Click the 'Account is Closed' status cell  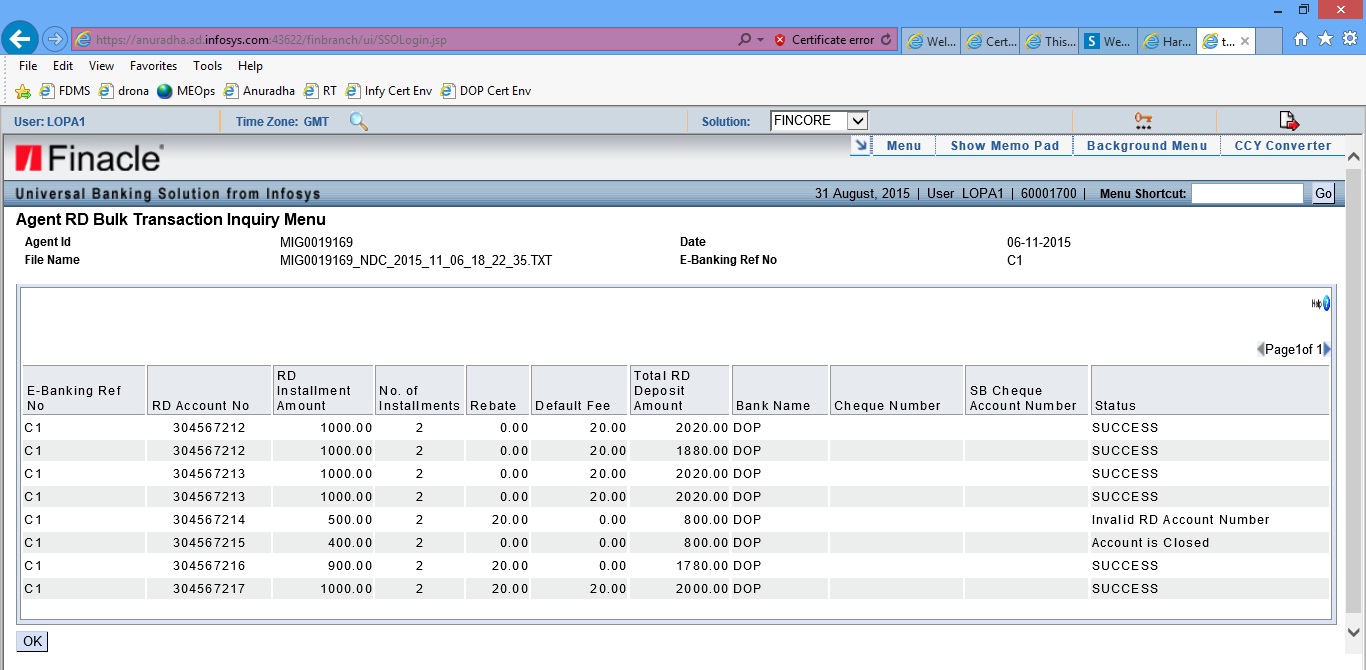[x=1150, y=543]
